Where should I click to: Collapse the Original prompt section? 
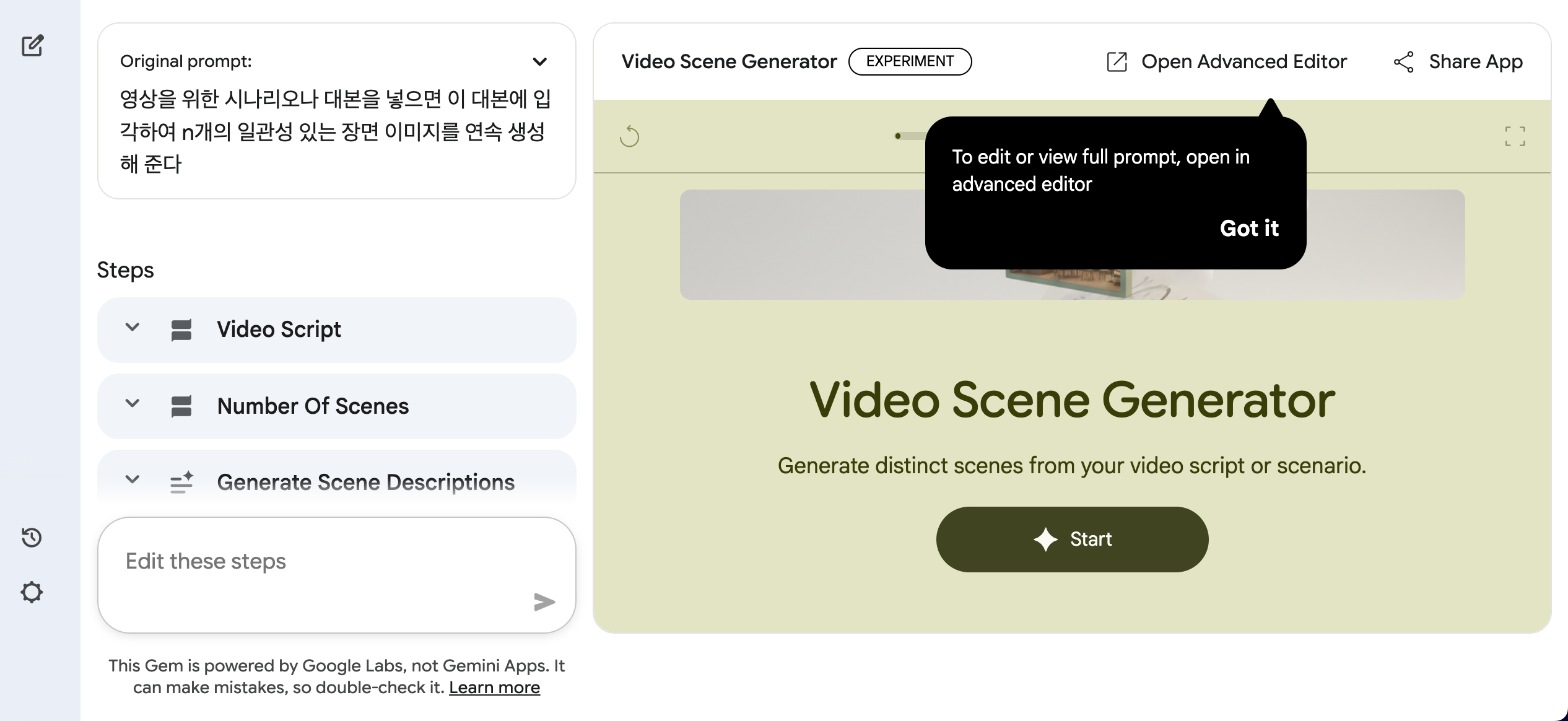pyautogui.click(x=539, y=61)
